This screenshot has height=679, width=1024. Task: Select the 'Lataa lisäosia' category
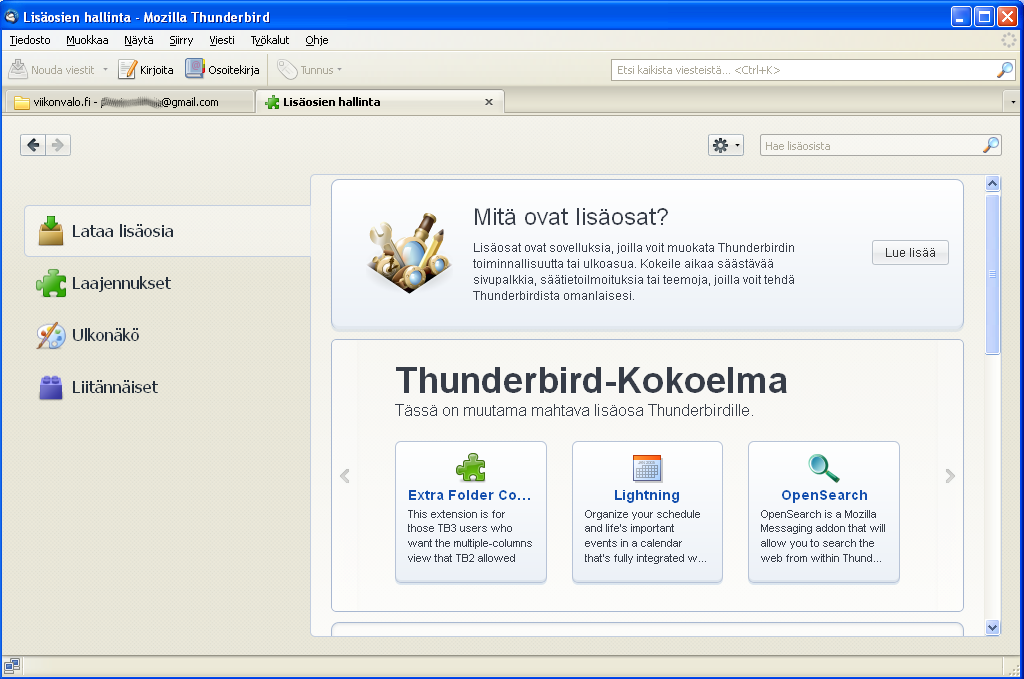(x=167, y=231)
